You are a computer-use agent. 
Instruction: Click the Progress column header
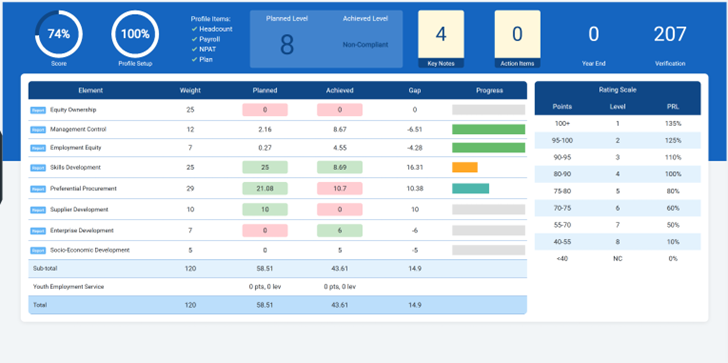point(489,91)
